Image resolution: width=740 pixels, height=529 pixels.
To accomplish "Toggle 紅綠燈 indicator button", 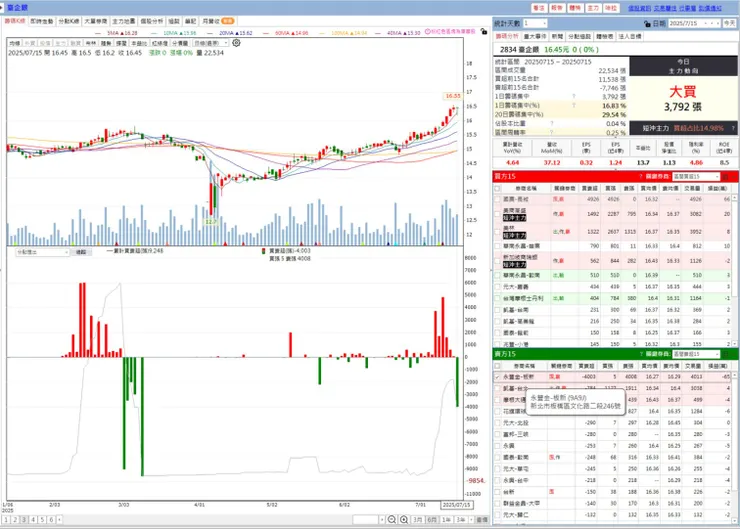I will 160,43.
